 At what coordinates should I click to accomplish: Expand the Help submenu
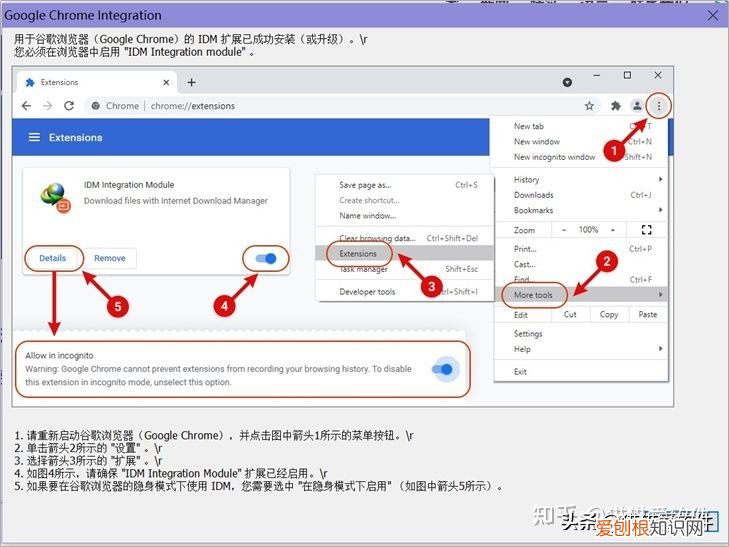[580, 349]
